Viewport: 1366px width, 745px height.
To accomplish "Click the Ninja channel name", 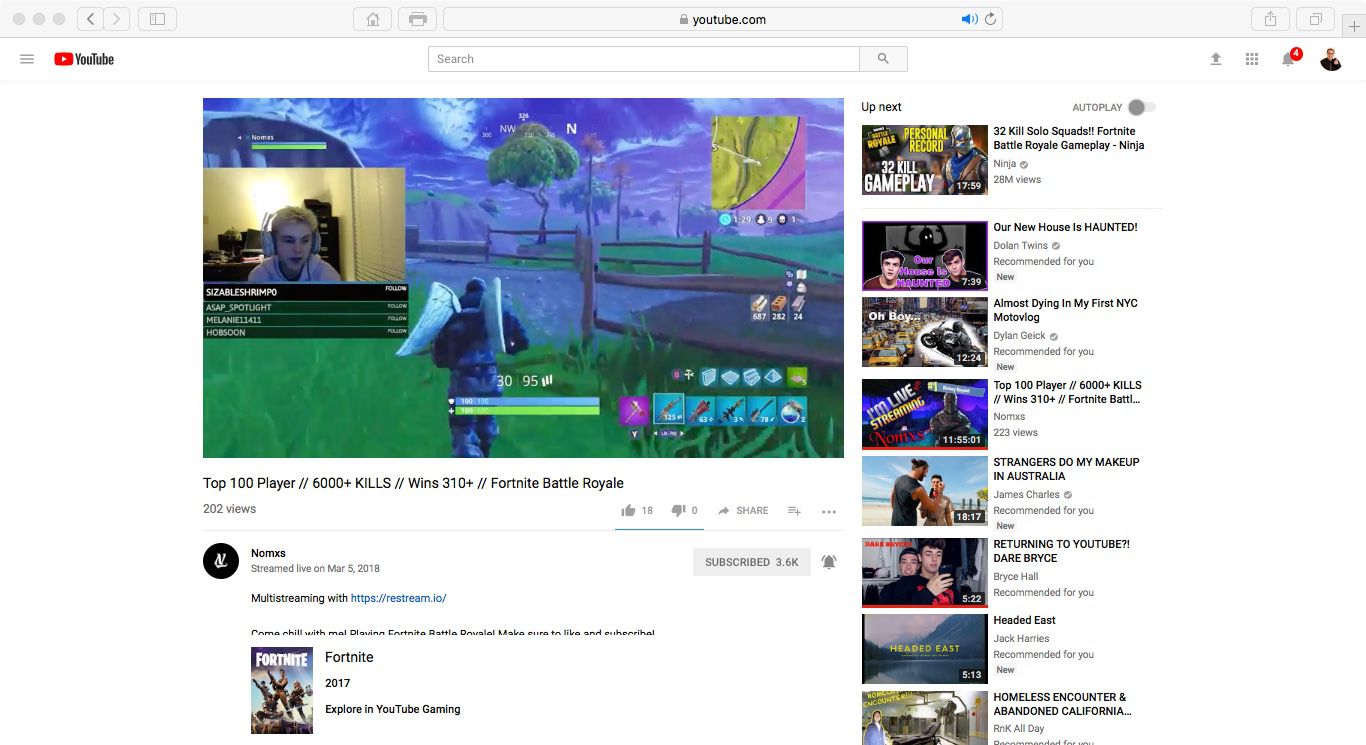I will pyautogui.click(x=1004, y=164).
